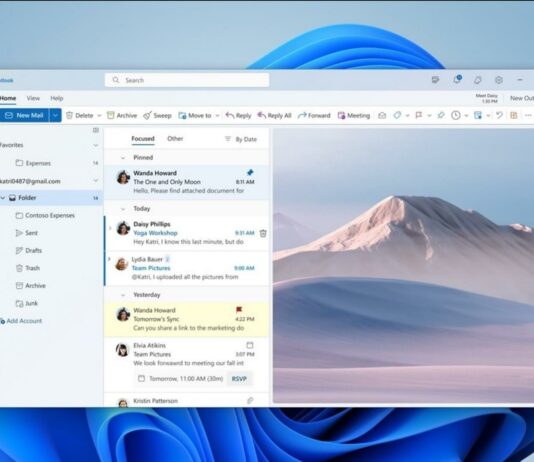
Task: Collapse the gmail account section chevron
Action: (96, 180)
